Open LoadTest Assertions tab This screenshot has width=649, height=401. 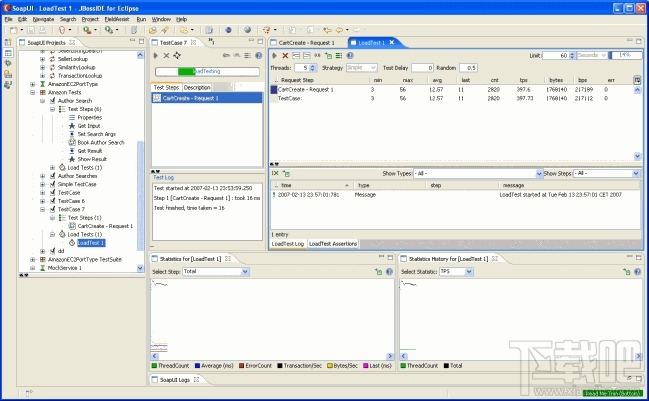(333, 244)
